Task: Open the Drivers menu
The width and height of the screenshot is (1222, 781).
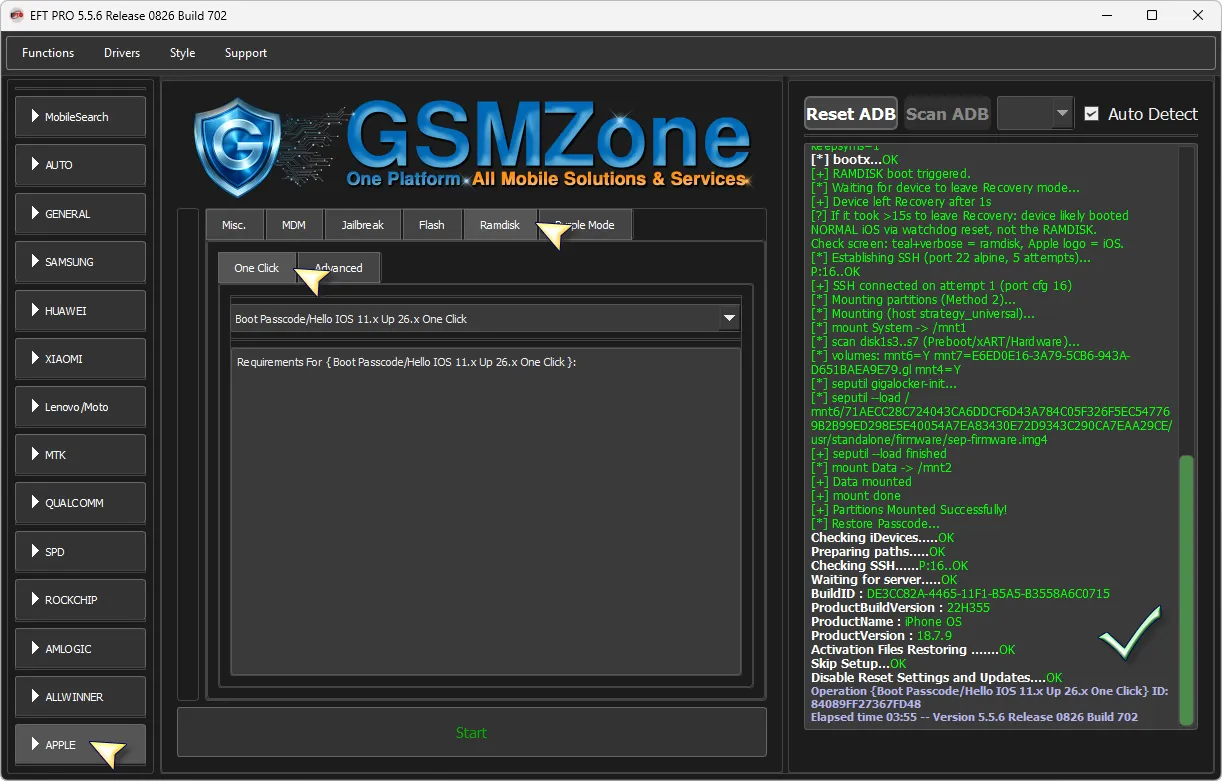Action: [122, 53]
